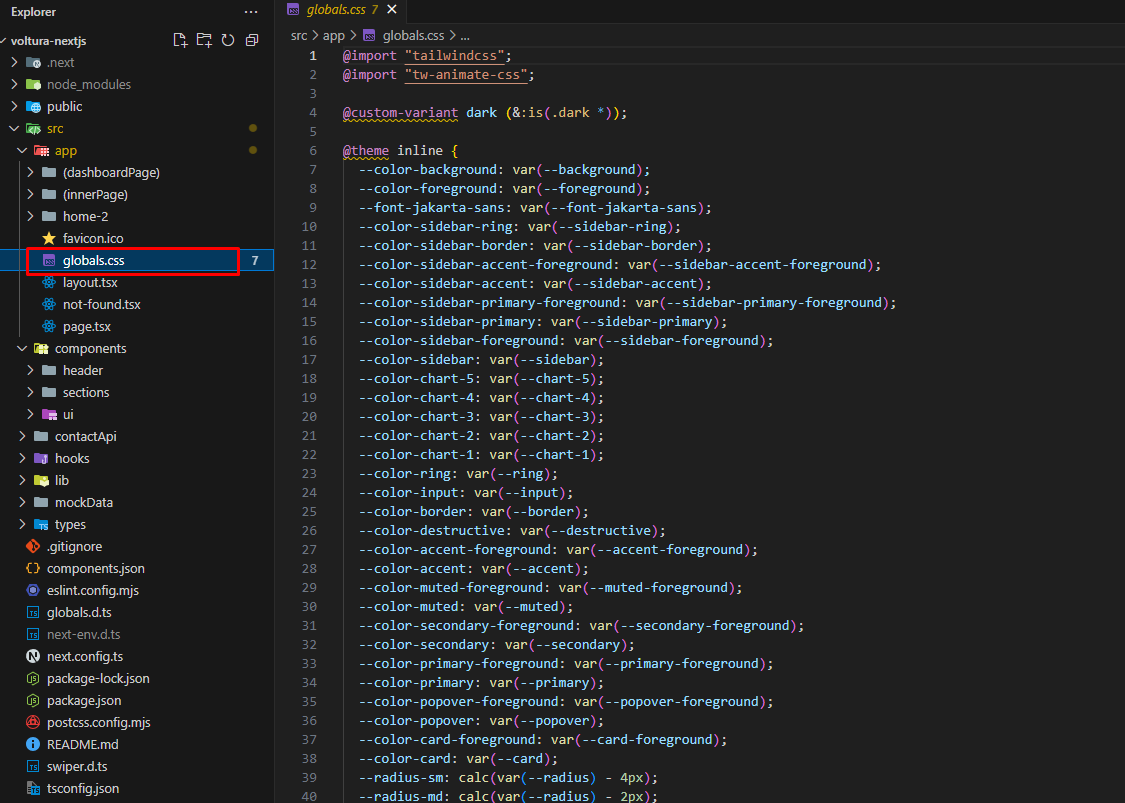Expand the node_modules folder
1125x803 pixels.
pyautogui.click(x=88, y=84)
